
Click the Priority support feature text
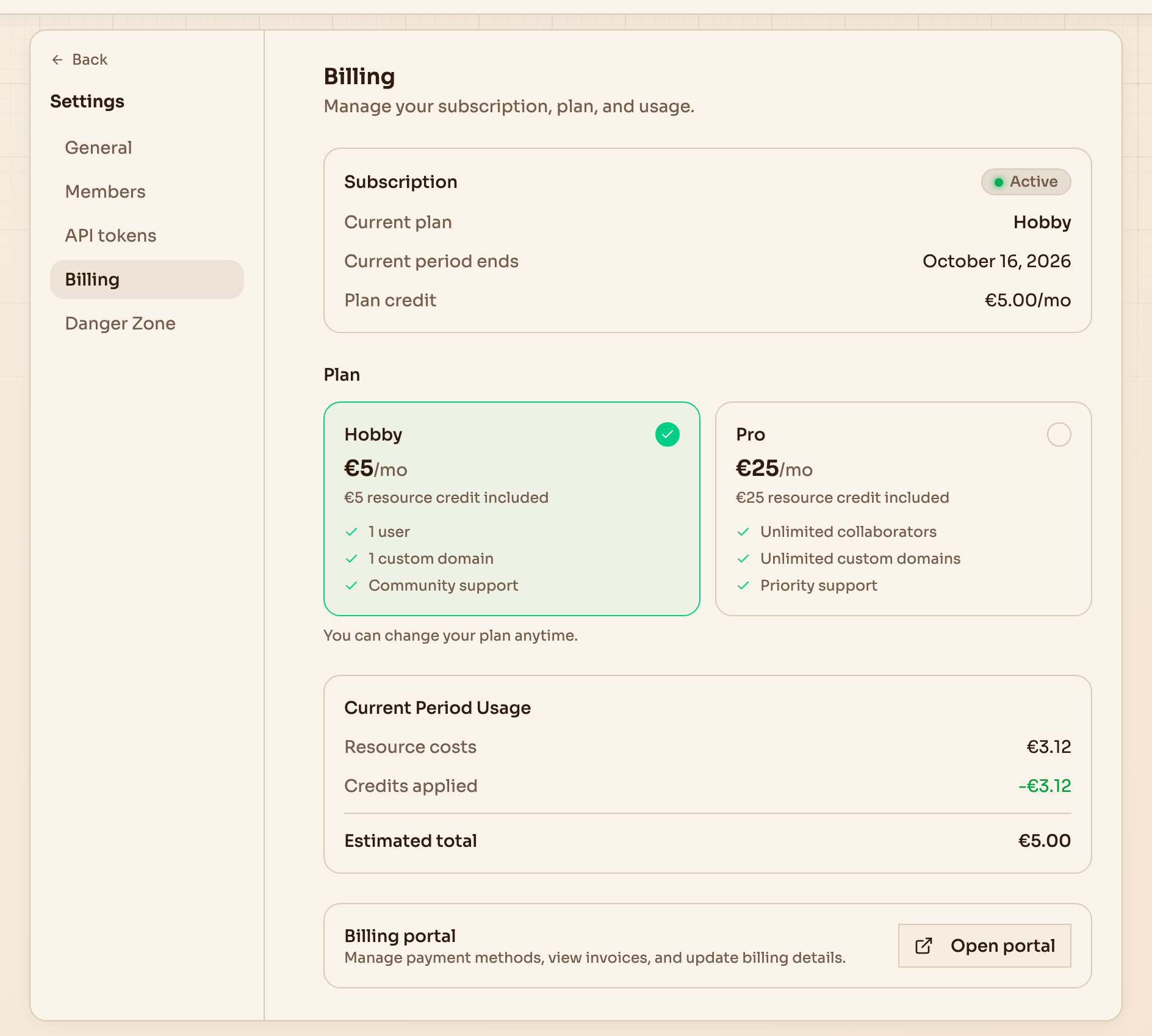(x=819, y=586)
